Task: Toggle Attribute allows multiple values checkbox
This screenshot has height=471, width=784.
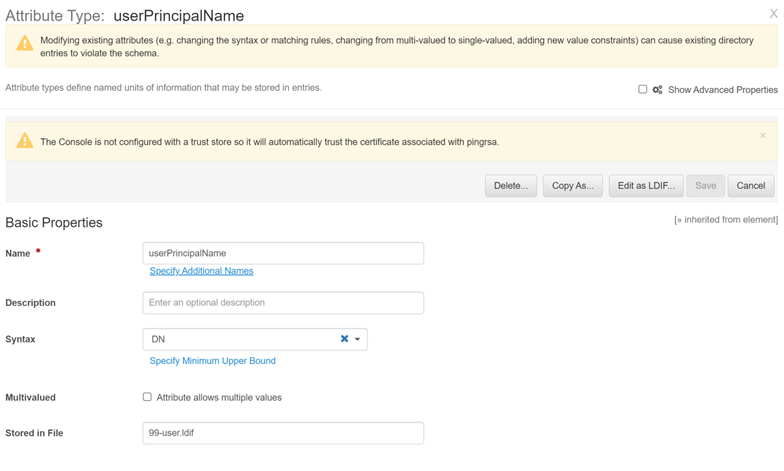Action: point(147,397)
